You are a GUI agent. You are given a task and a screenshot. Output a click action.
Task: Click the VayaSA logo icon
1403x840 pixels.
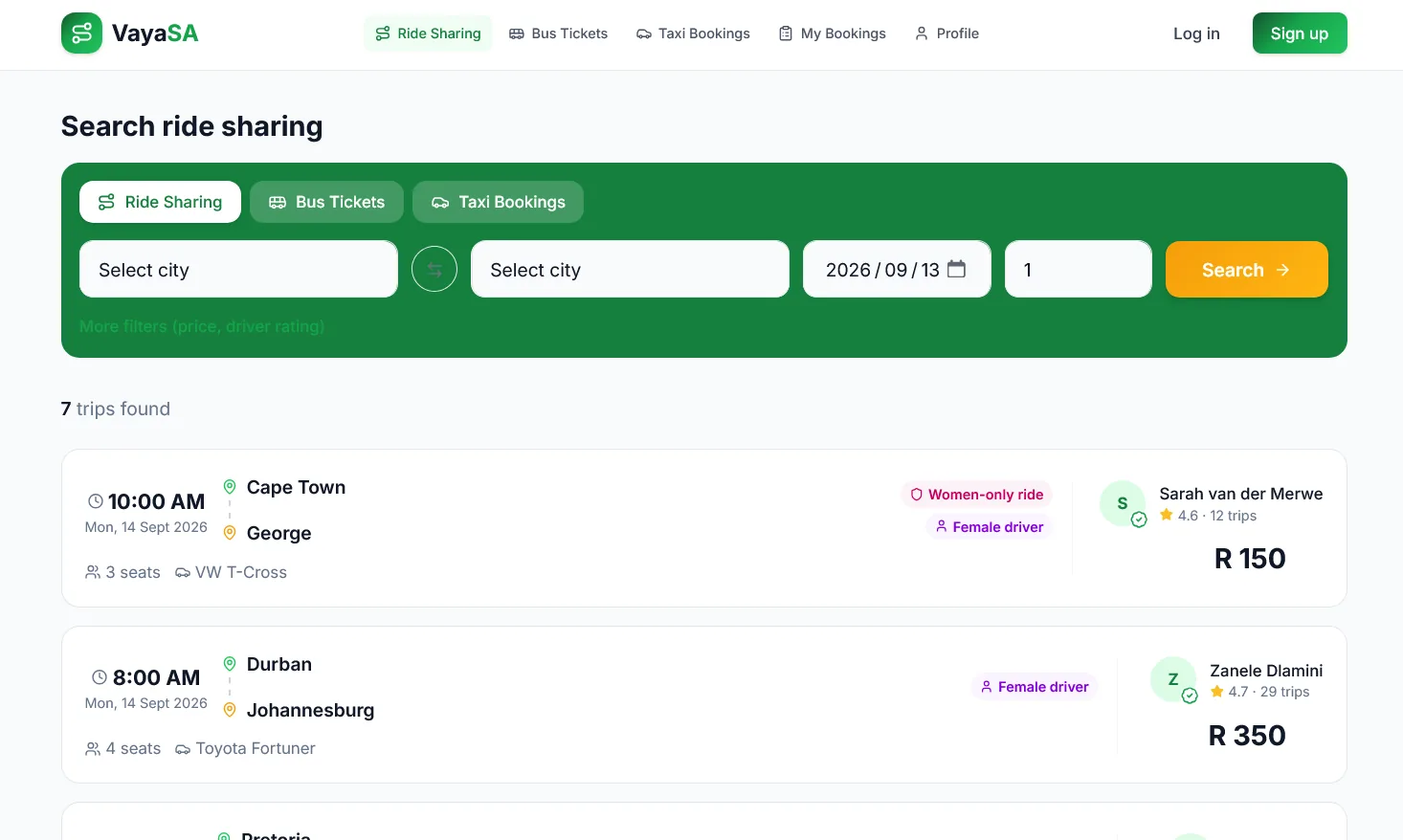[x=81, y=33]
